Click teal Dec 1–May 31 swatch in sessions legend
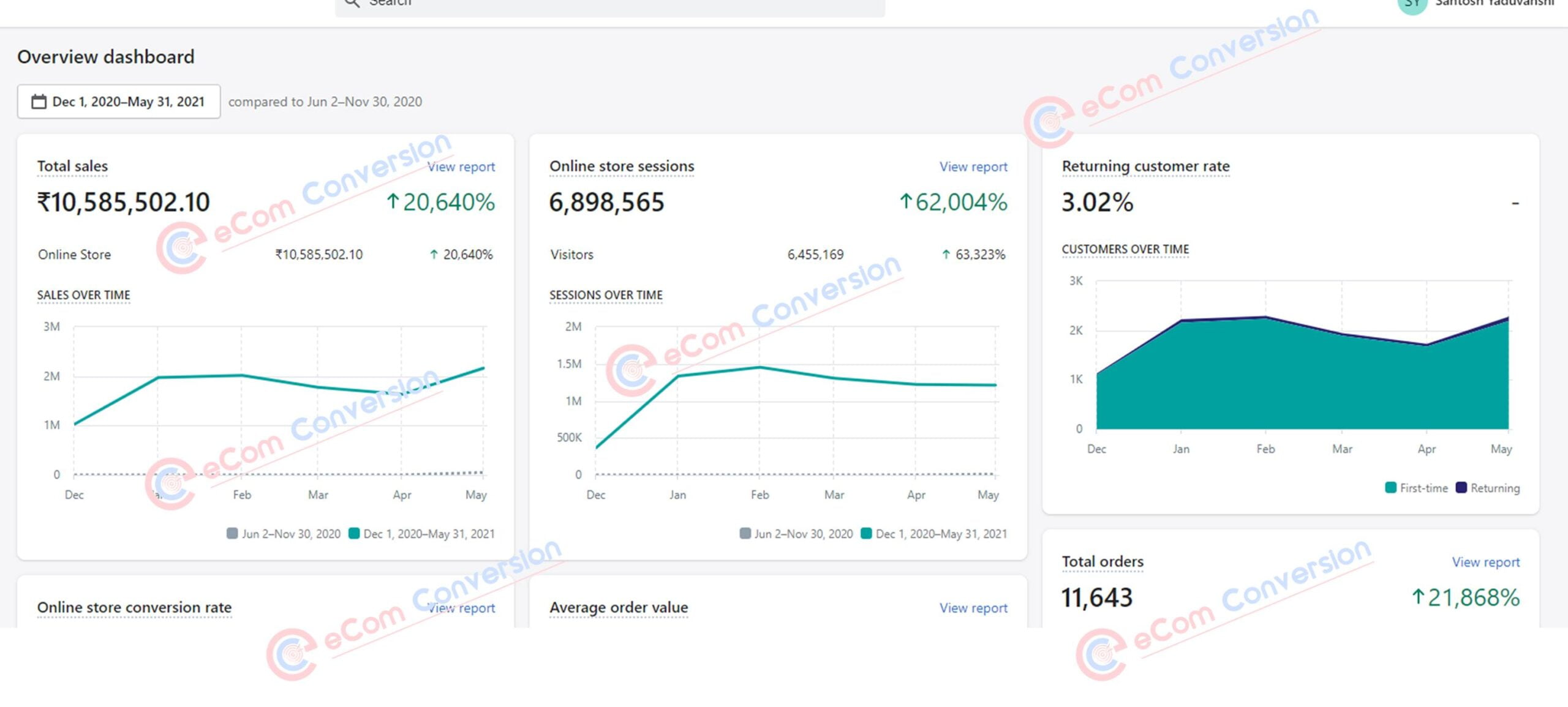Viewport: 1568px width, 707px height. coord(866,533)
